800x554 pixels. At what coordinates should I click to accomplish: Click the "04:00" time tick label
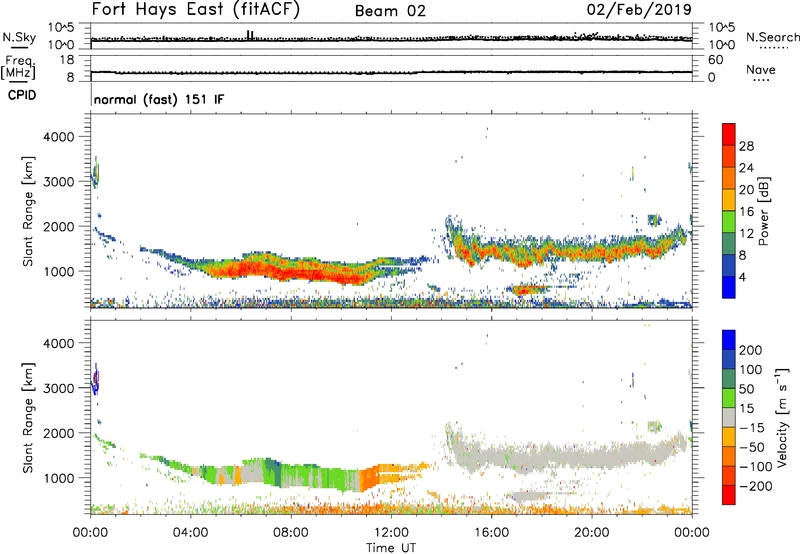coord(190,533)
